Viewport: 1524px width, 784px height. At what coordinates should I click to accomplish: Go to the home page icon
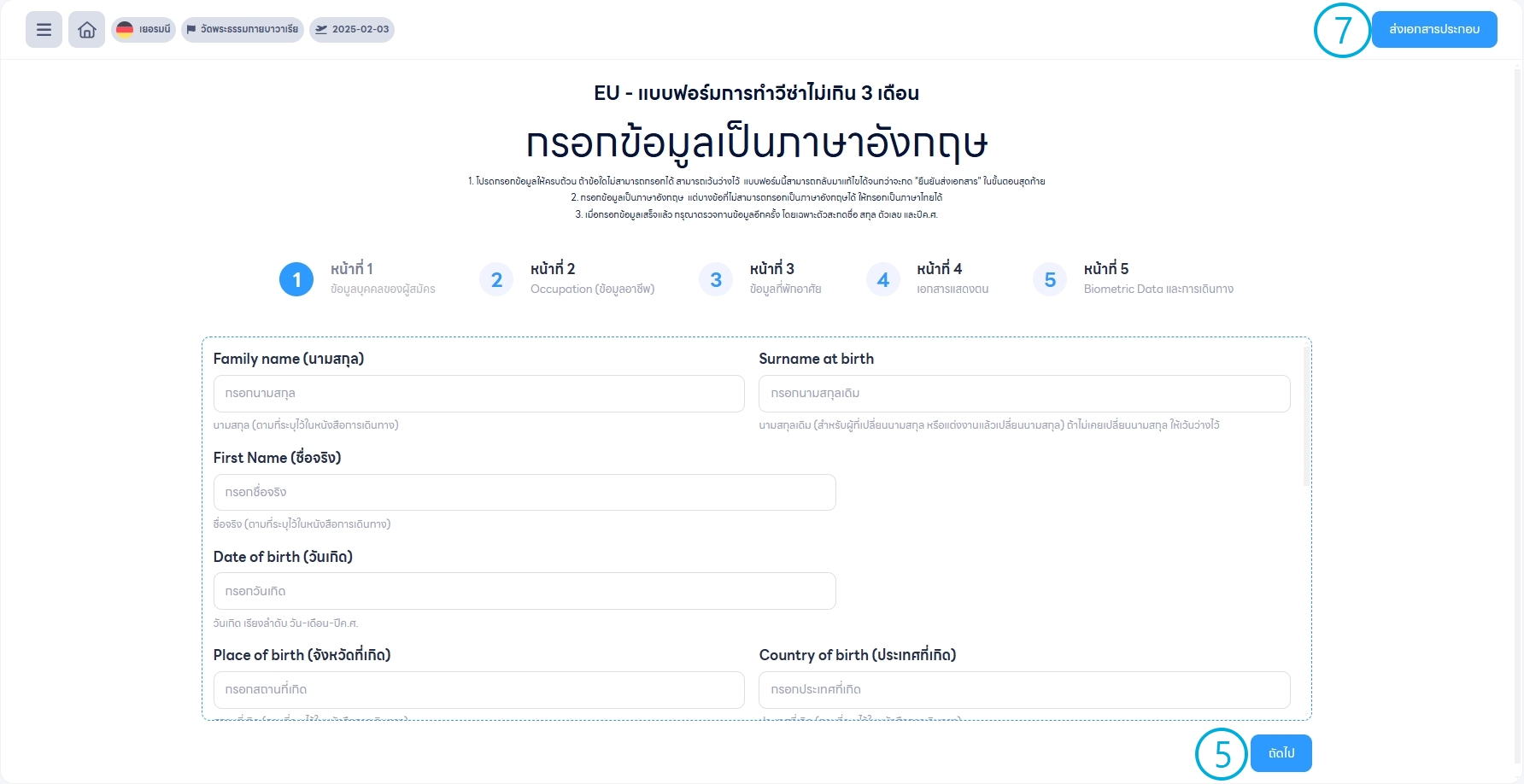(86, 30)
